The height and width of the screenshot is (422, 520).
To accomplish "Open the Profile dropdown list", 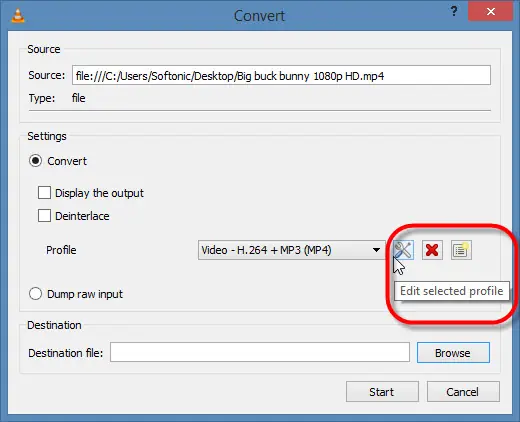I will (x=291, y=250).
